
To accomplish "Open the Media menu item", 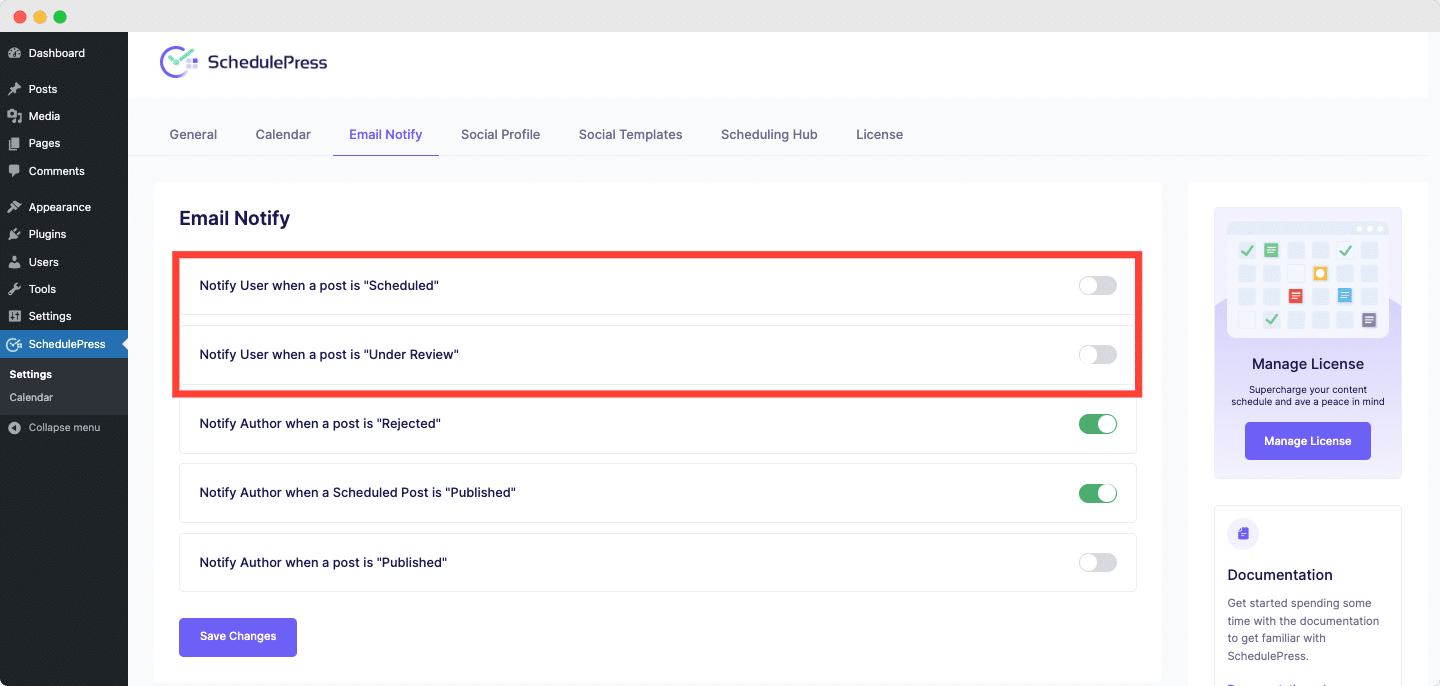I will pos(64,116).
